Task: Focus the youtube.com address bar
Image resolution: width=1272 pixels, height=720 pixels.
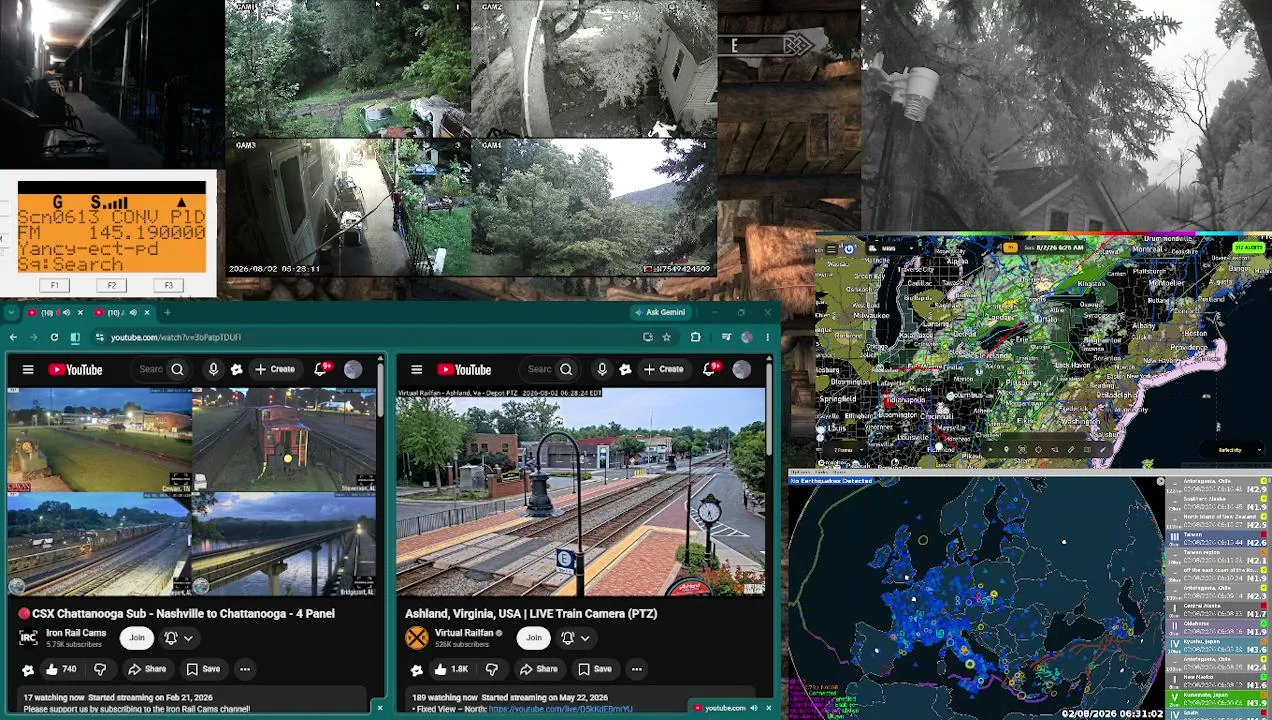Action: (370, 337)
